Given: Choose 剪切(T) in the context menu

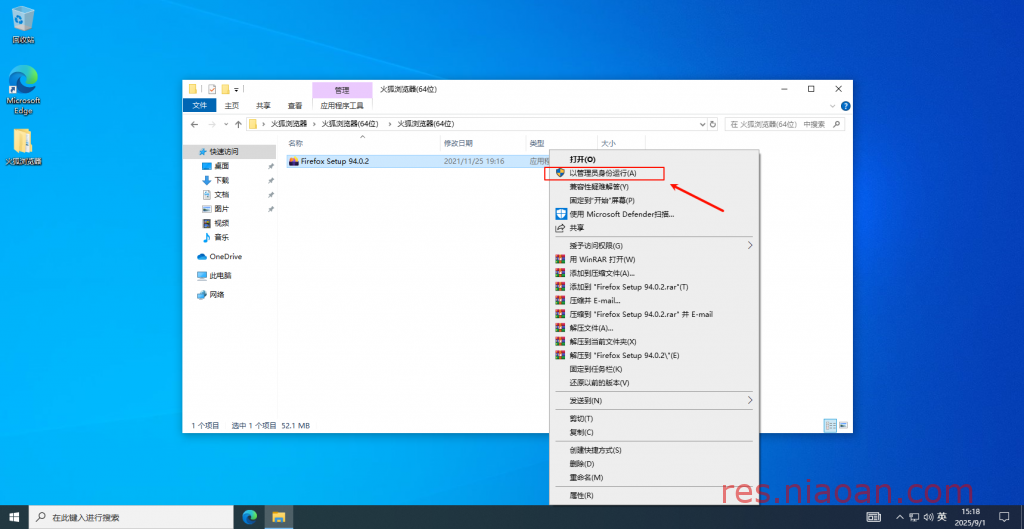Looking at the screenshot, I should (x=654, y=419).
